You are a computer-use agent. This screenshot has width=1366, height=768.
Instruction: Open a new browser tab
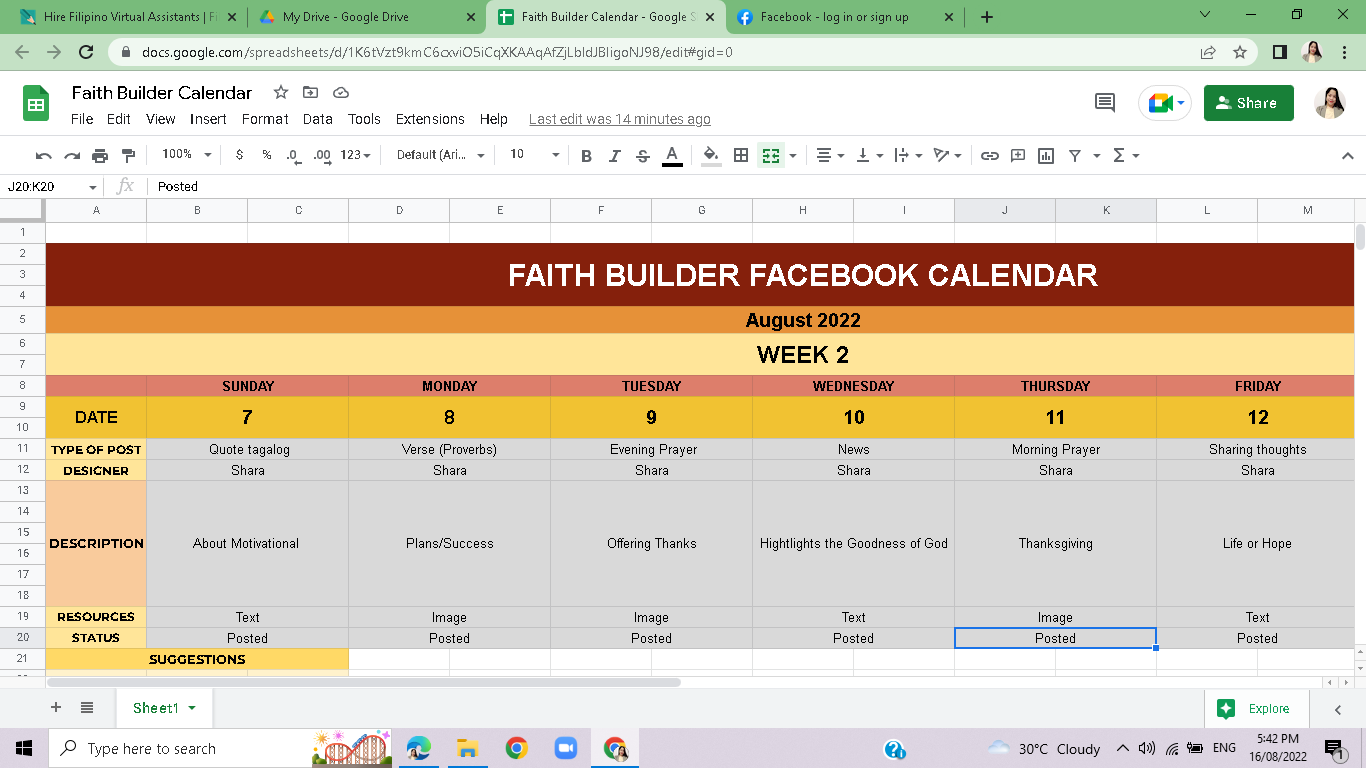[x=987, y=17]
